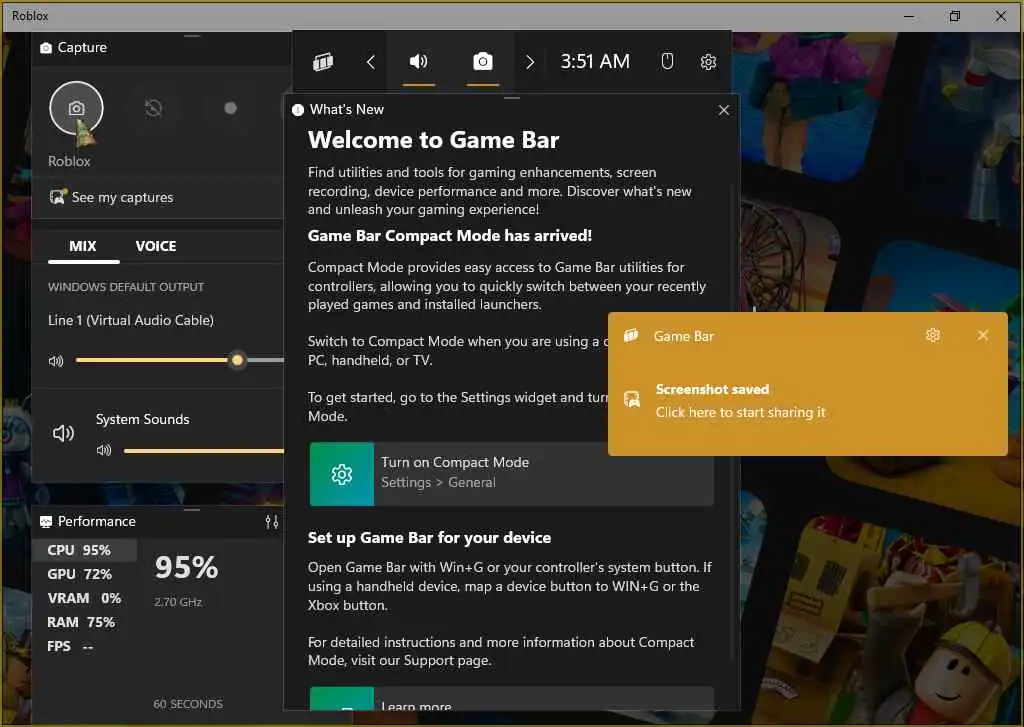Click the mouse click-through icon
Image resolution: width=1024 pixels, height=727 pixels.
pyautogui.click(x=667, y=62)
